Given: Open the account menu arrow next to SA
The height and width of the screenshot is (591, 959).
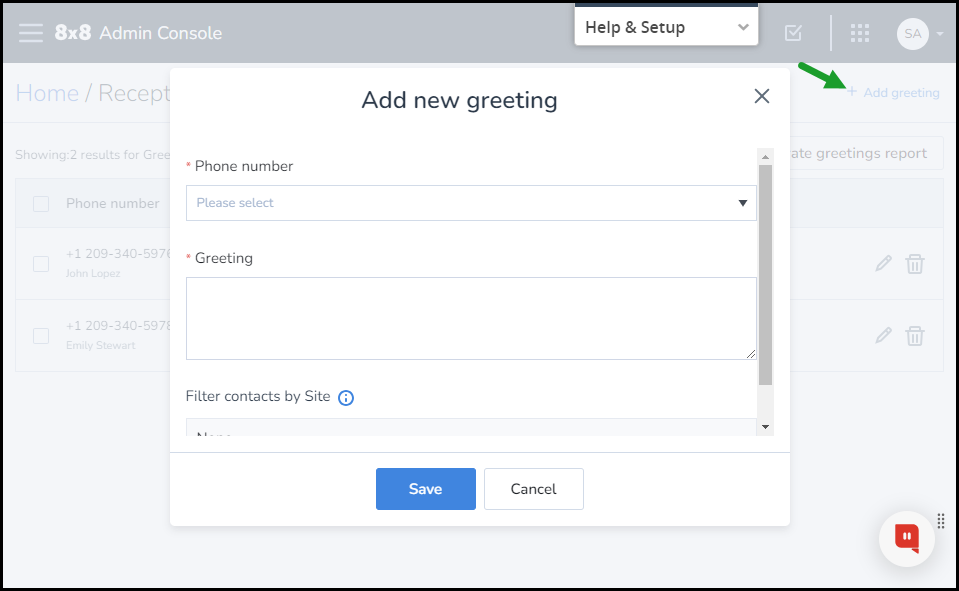Looking at the screenshot, I should pos(940,34).
